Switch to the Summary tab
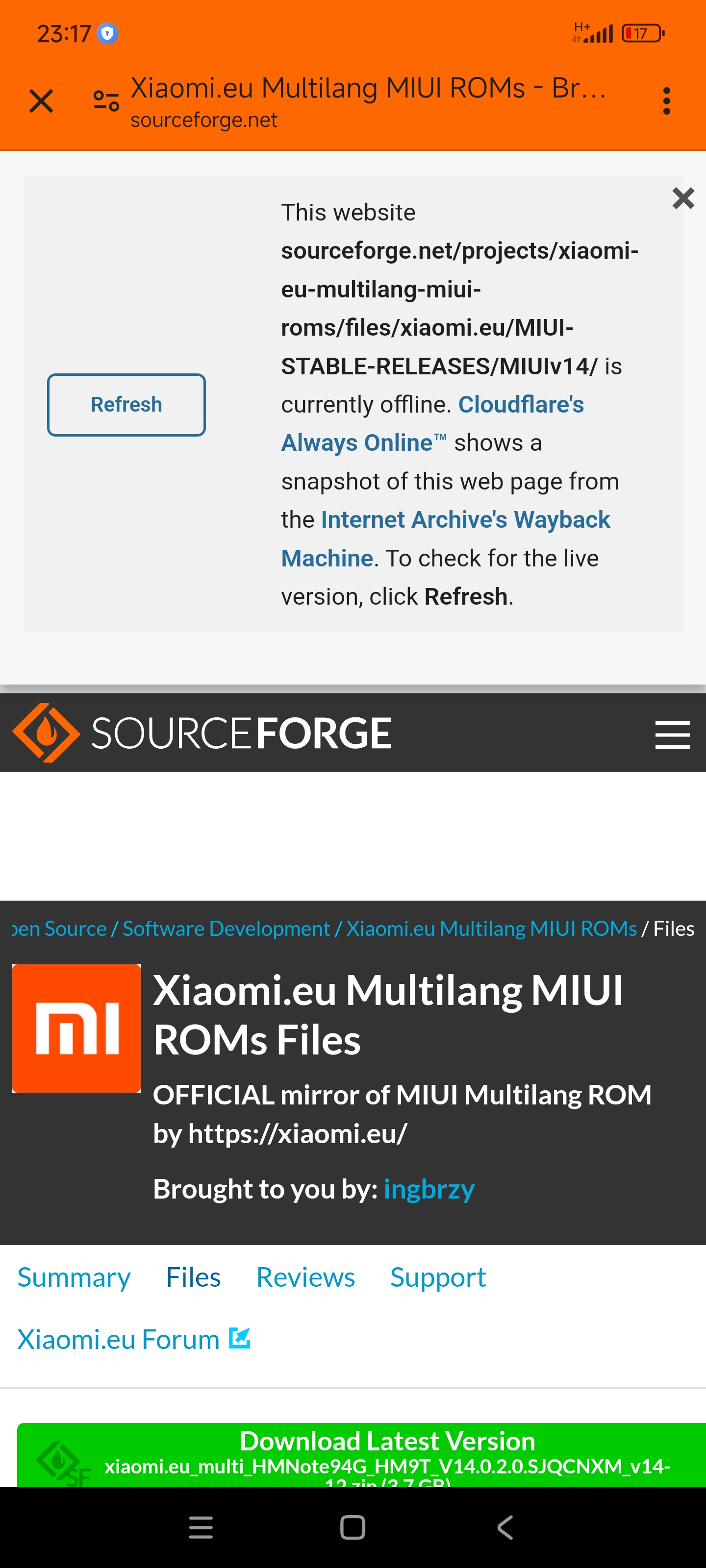This screenshot has width=706, height=1568. pyautogui.click(x=74, y=1277)
